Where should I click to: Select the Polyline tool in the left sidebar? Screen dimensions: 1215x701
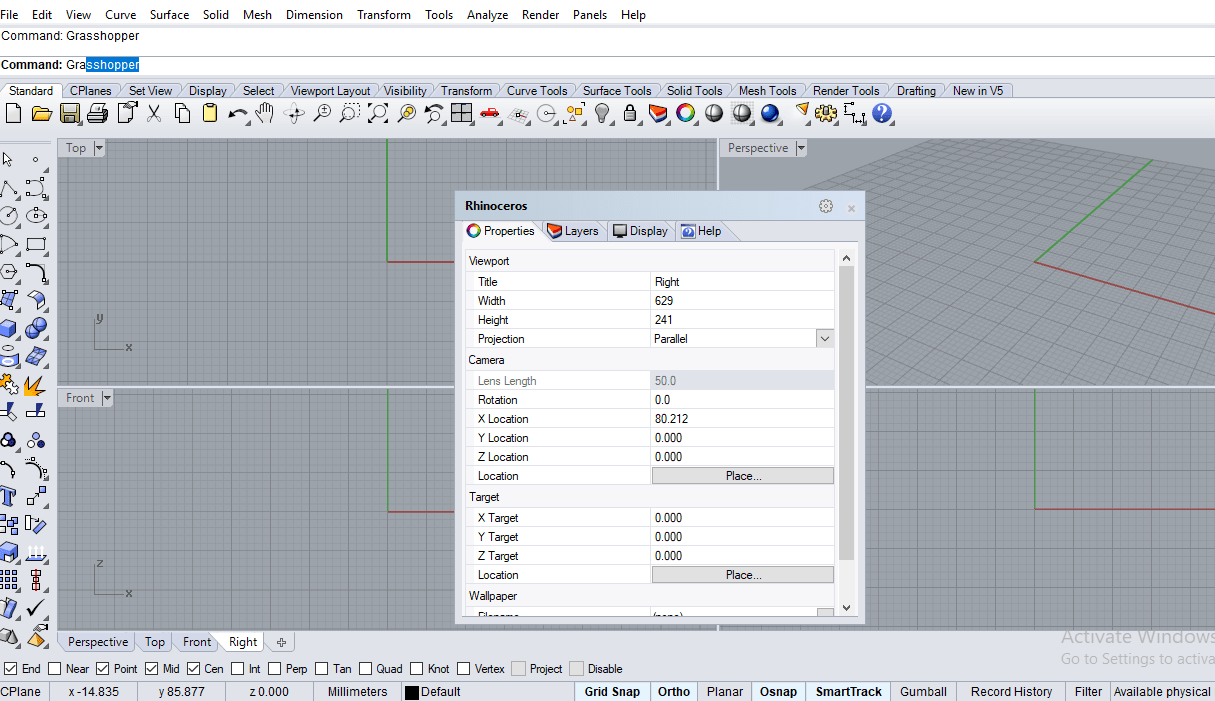click(9, 188)
